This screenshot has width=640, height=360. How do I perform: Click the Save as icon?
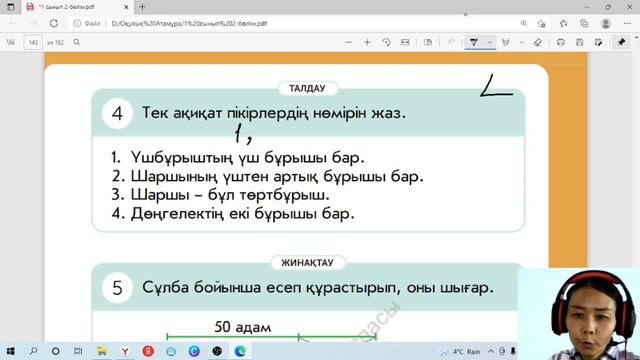point(598,42)
